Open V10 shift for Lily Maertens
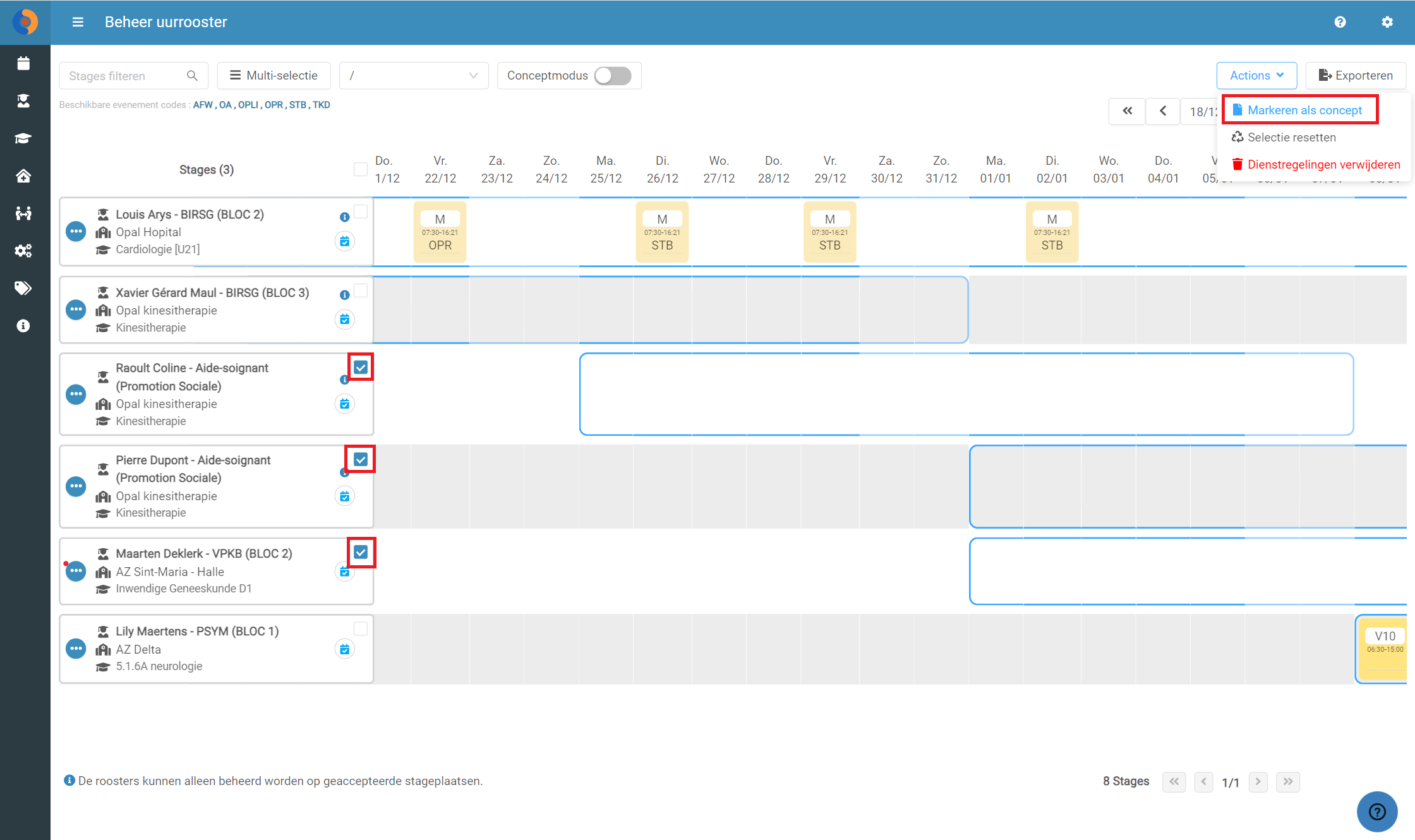 tap(1382, 649)
